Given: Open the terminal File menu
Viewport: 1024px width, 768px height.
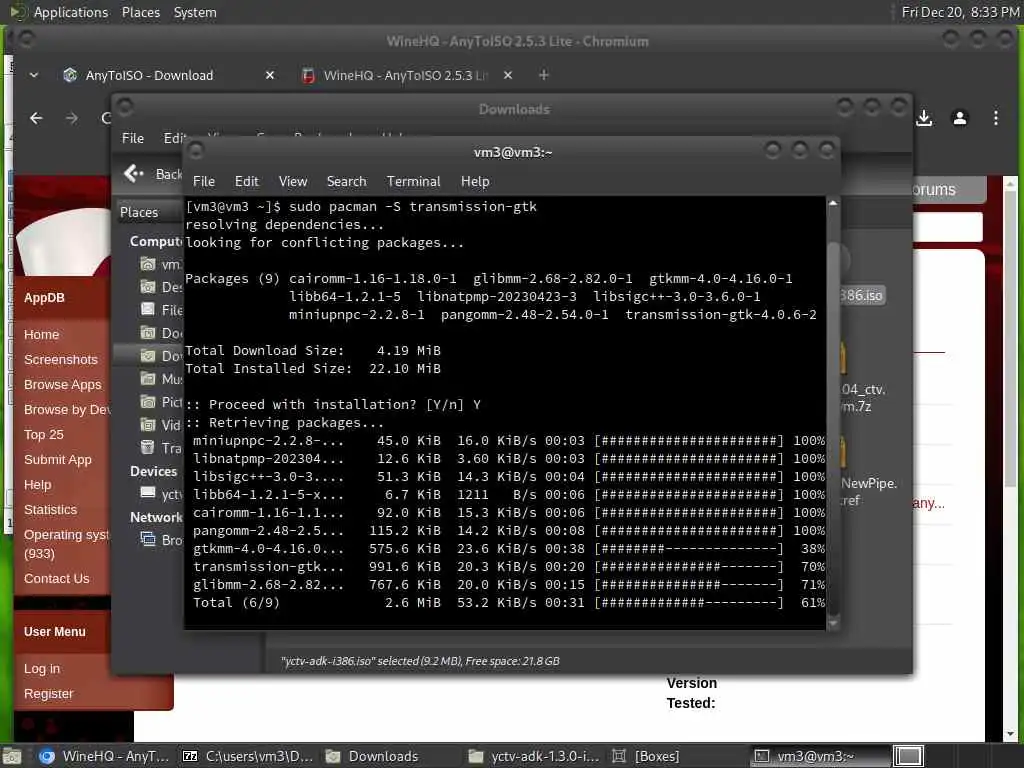Looking at the screenshot, I should click(204, 182).
